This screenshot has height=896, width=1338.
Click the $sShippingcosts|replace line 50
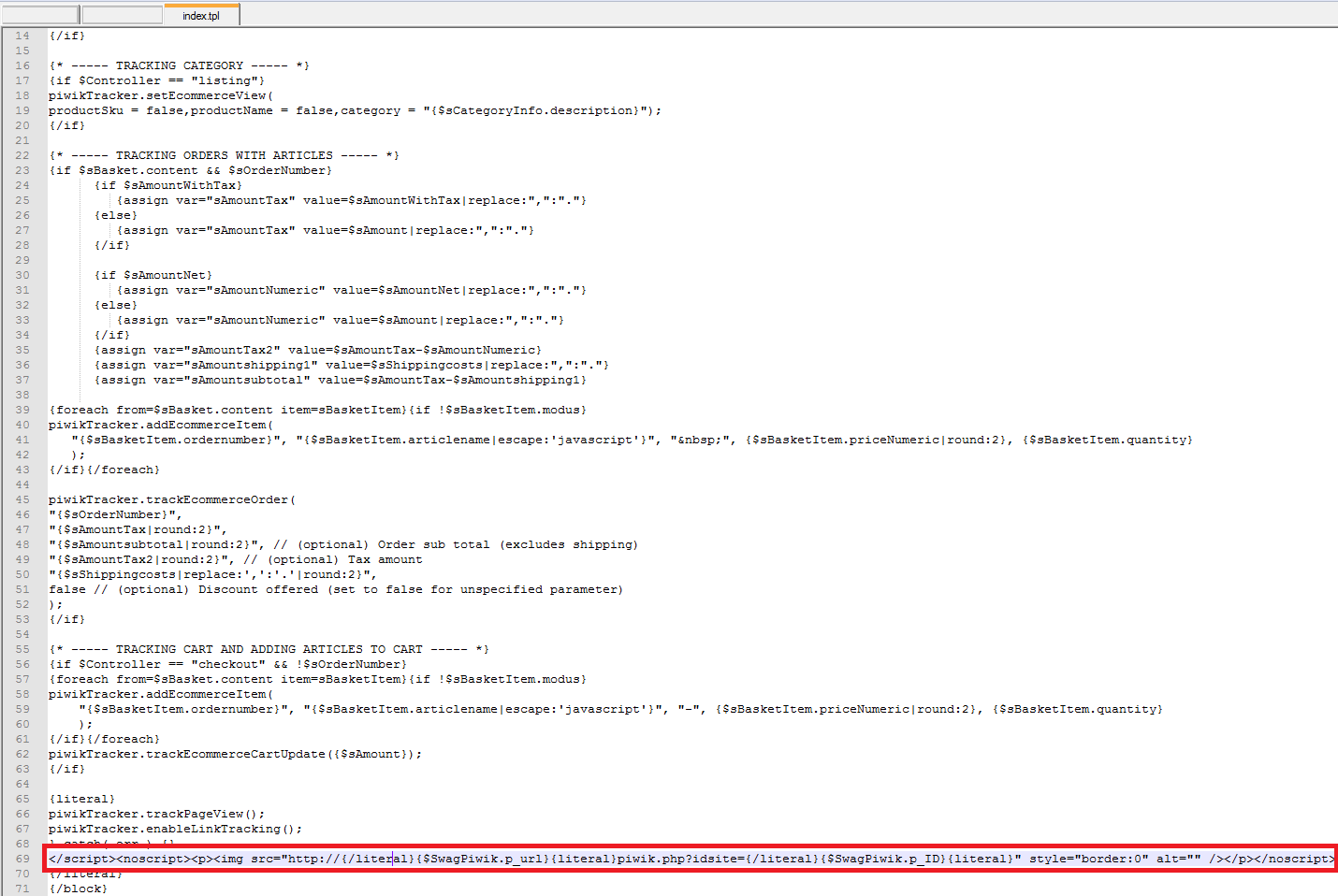click(x=213, y=574)
